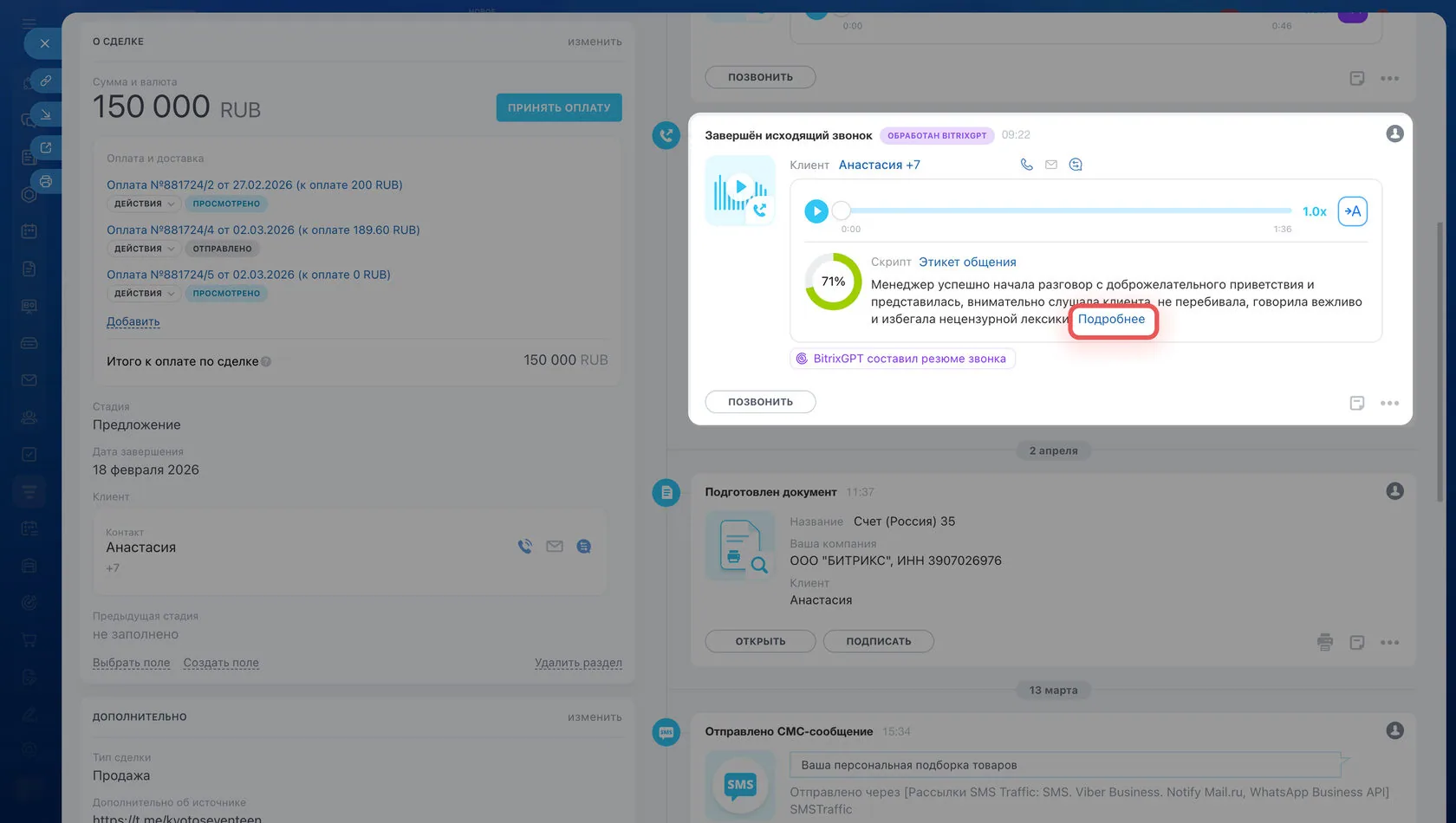The image size is (1456, 823).
Task: Print the prepared document via printer icon
Action: click(1325, 642)
